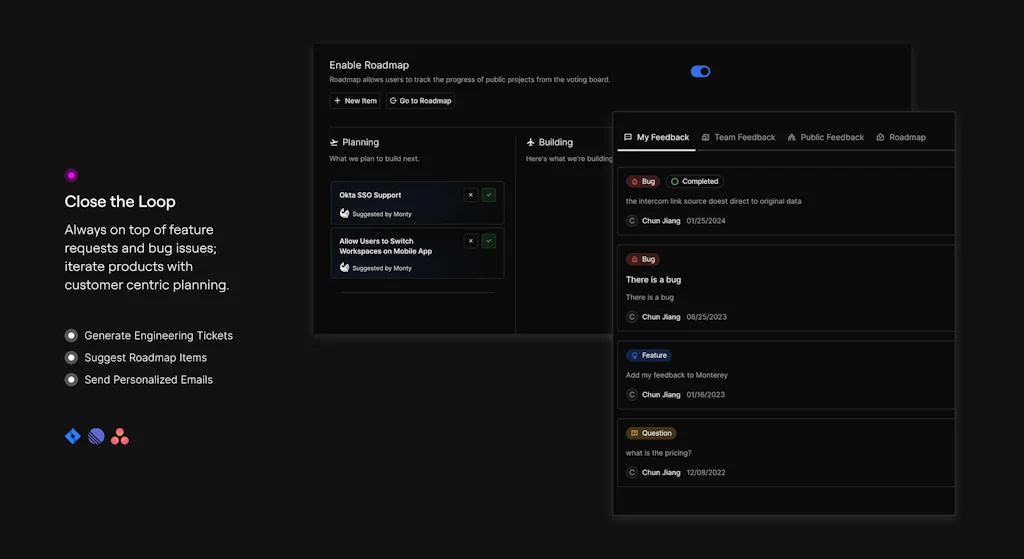Click the Chun Jiang avatar dated 12/08/2022
1024x559 pixels.
(x=632, y=472)
